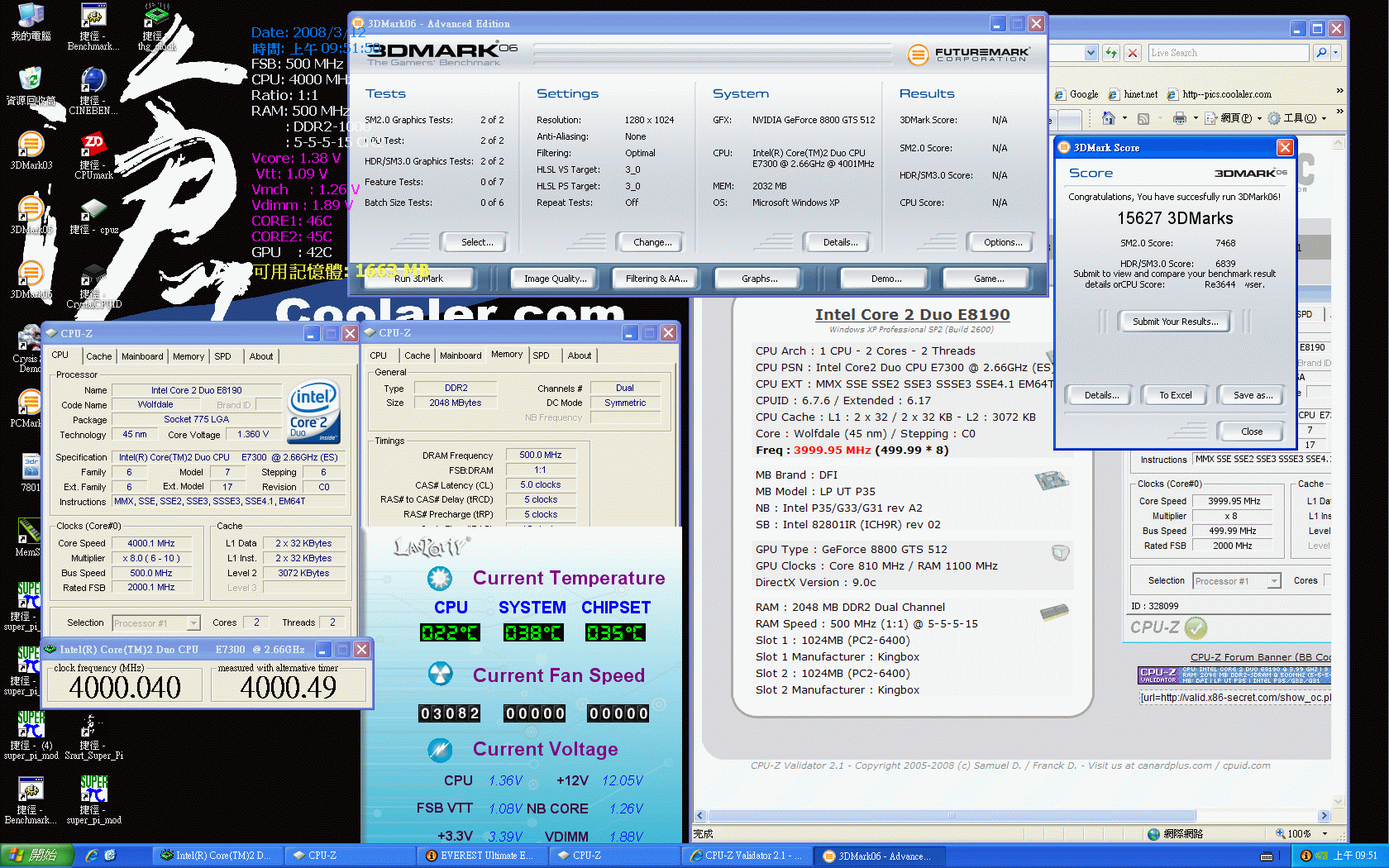This screenshot has width=1389, height=868.
Task: Click the Live Search input field
Action: pyautogui.click(x=1229, y=53)
